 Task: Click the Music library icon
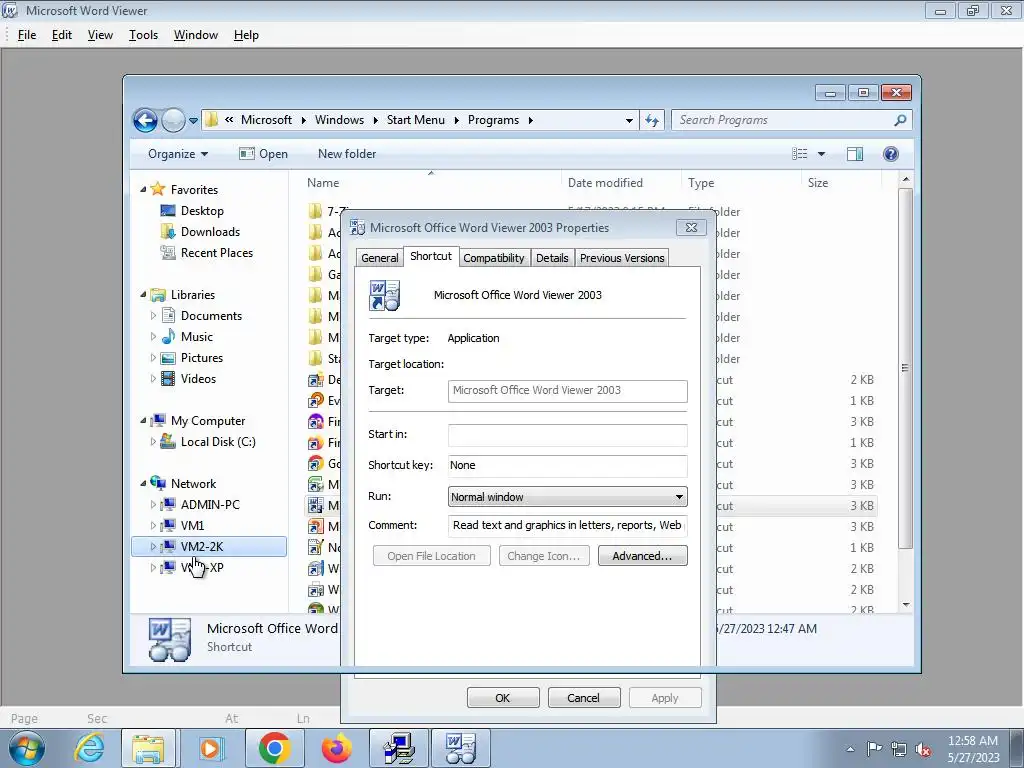[x=168, y=337]
